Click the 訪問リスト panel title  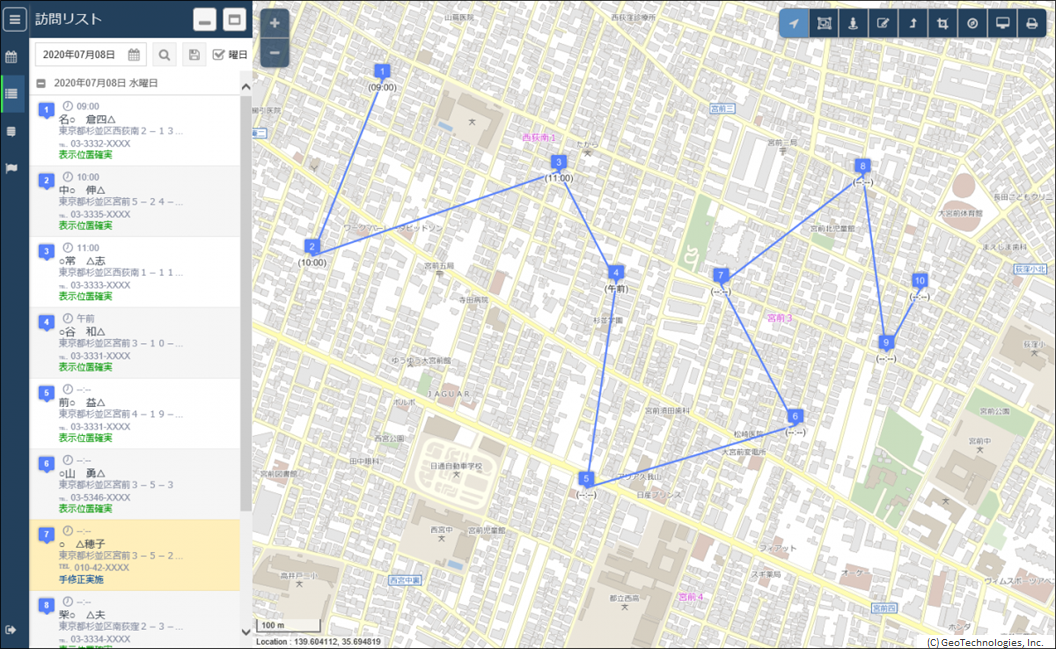tap(68, 19)
